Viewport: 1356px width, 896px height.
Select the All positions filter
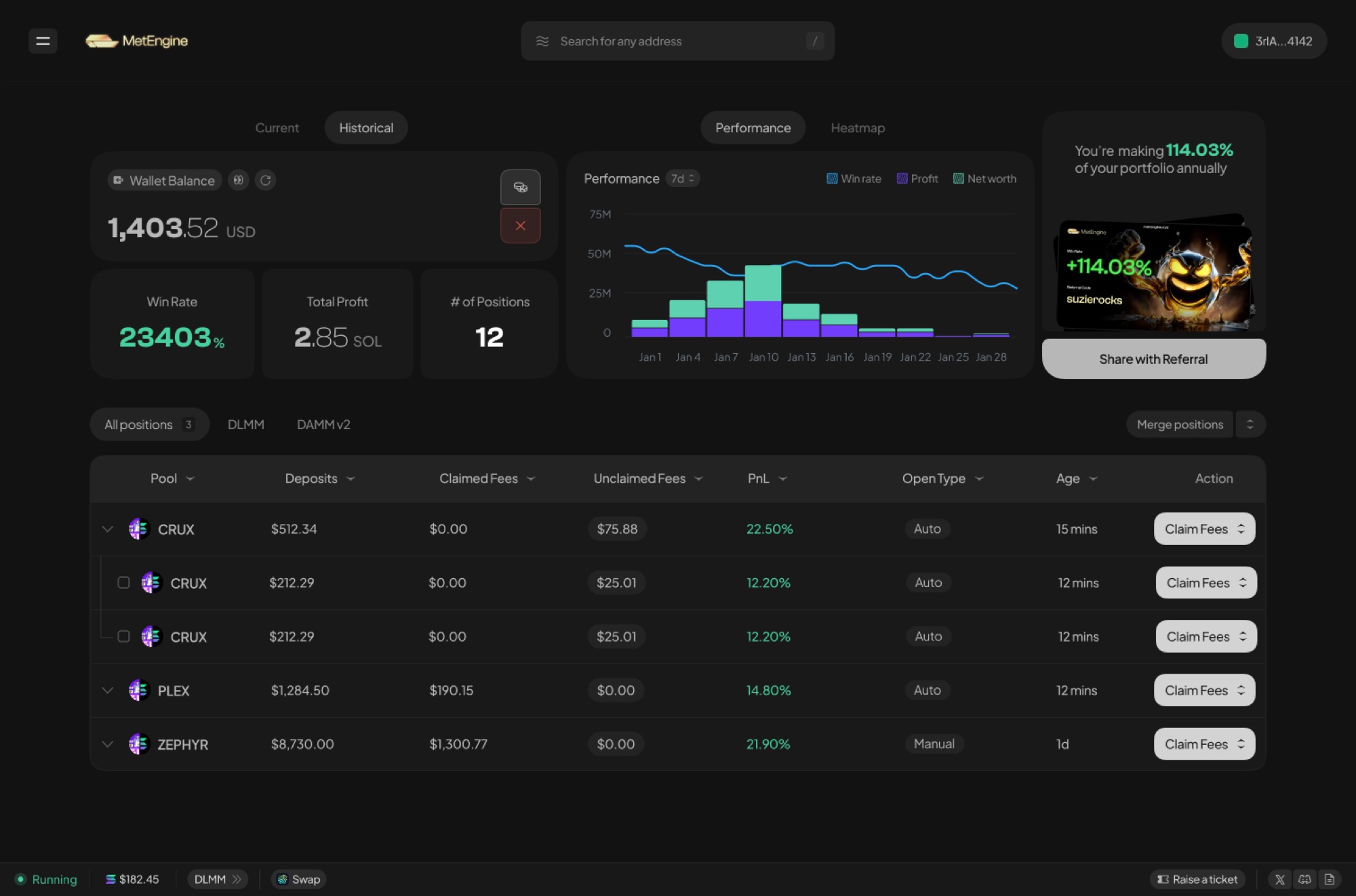pyautogui.click(x=149, y=424)
